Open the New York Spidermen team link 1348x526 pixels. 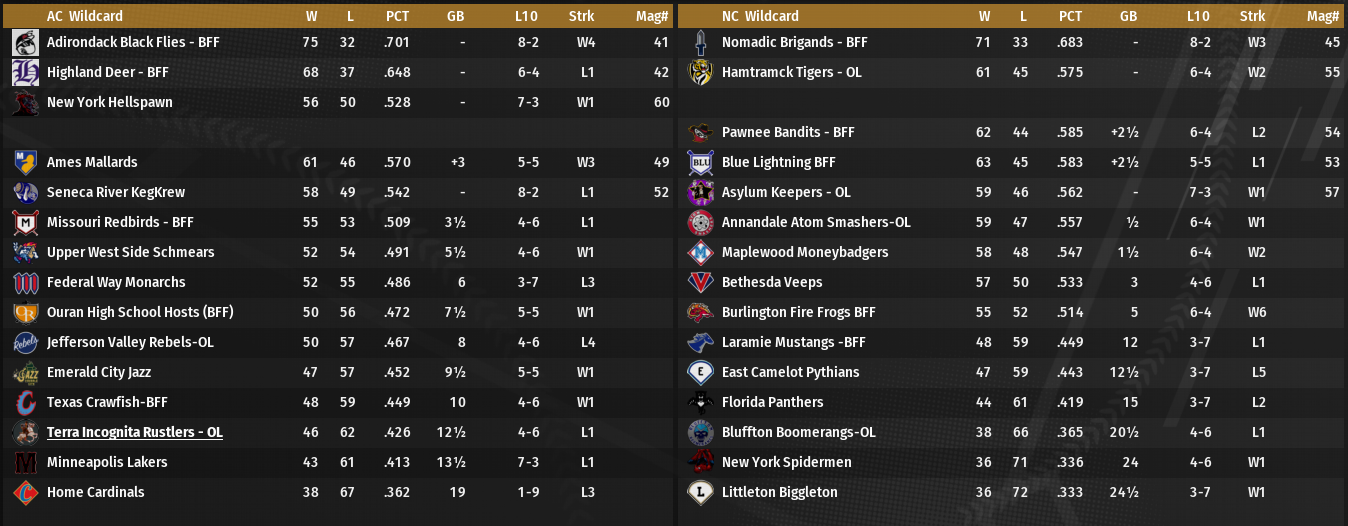pyautogui.click(x=786, y=462)
